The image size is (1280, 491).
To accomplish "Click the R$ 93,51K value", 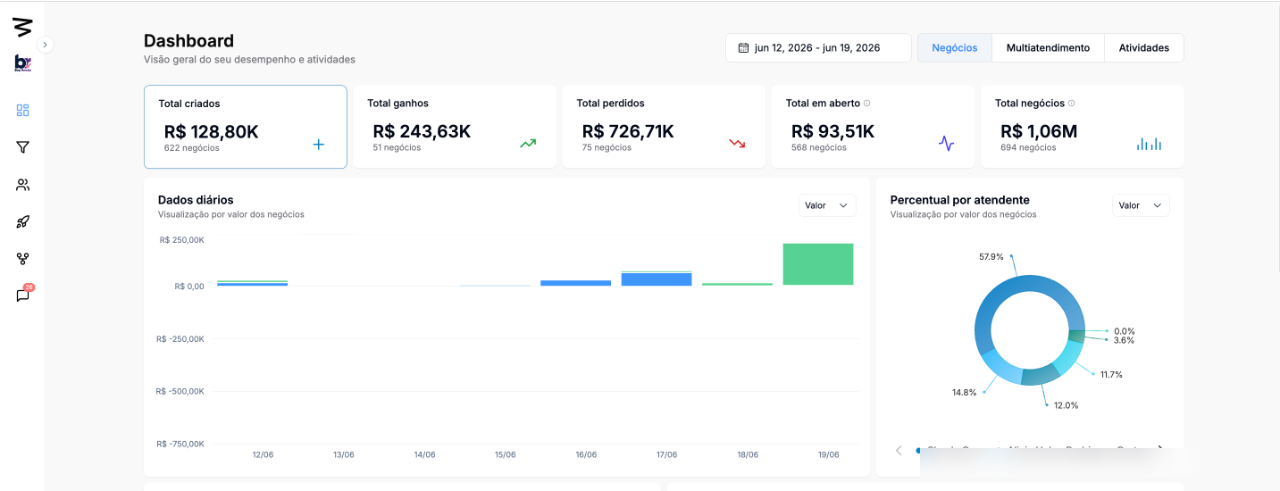I will (x=833, y=131).
